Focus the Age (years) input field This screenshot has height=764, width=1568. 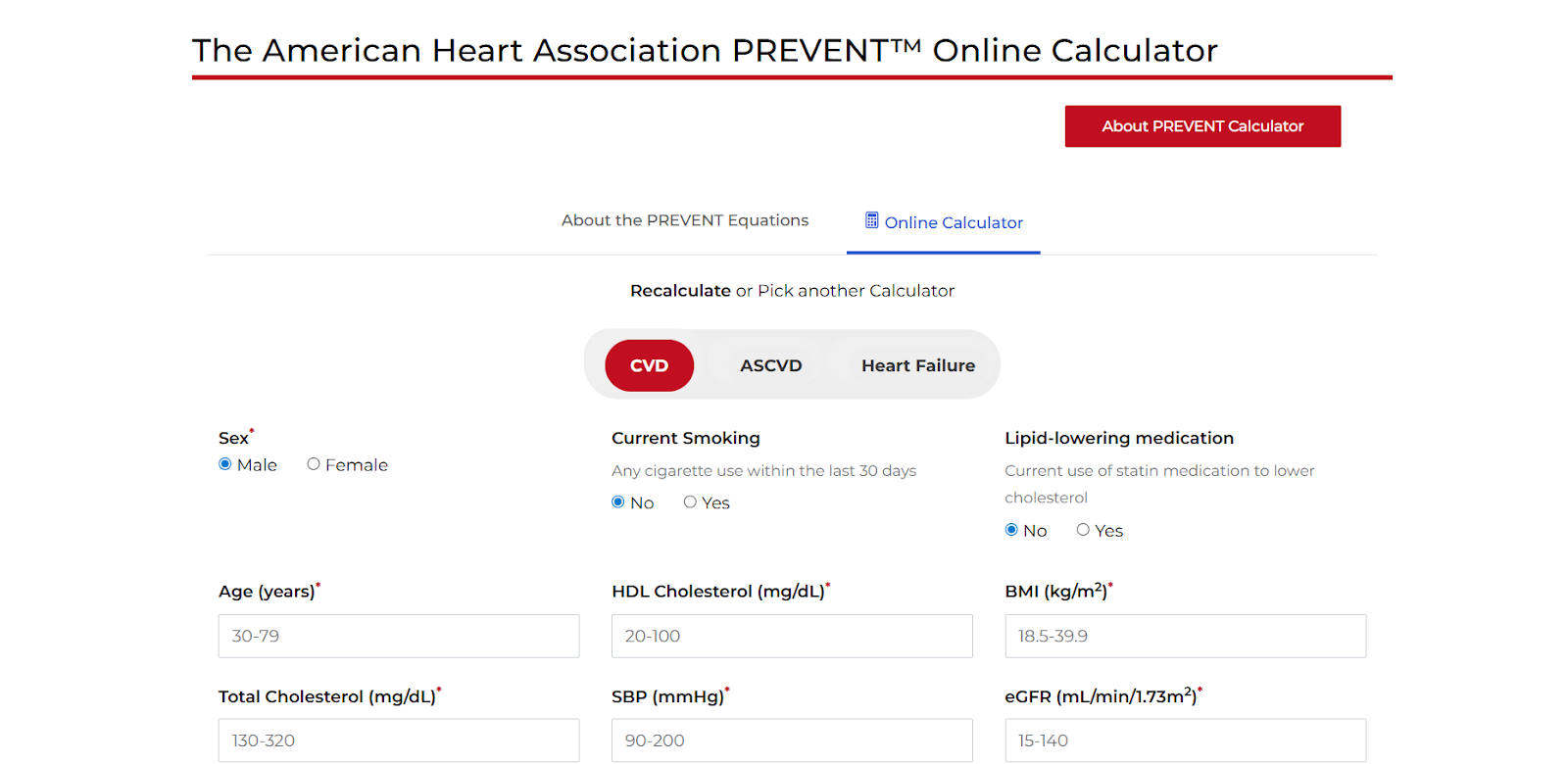tap(399, 636)
